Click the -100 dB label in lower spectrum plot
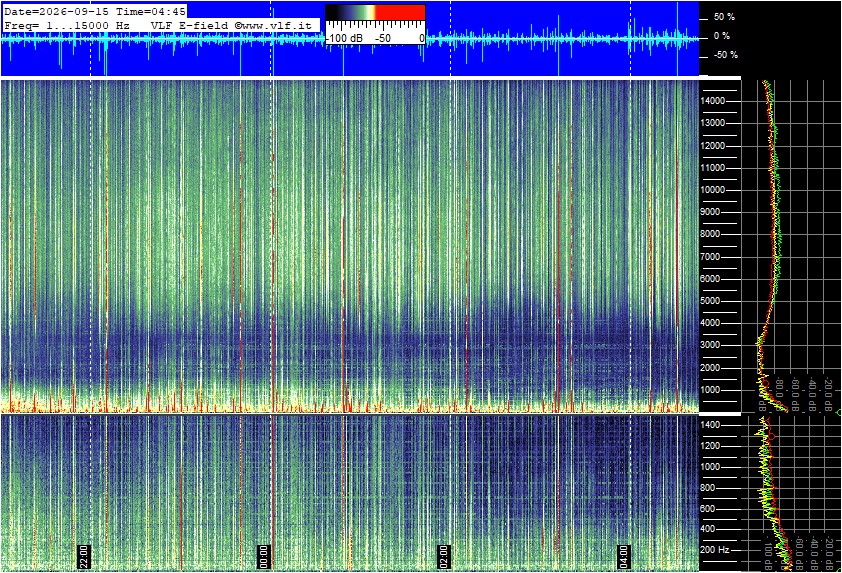Screen dimensions: 842x573 click(768, 553)
